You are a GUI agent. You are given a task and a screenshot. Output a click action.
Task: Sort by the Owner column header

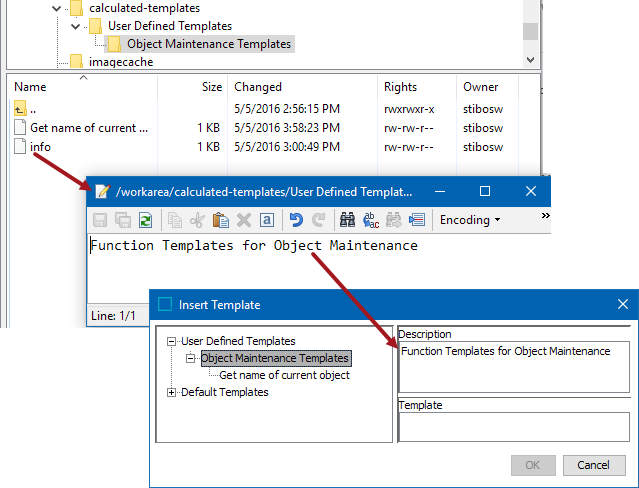tap(480, 87)
